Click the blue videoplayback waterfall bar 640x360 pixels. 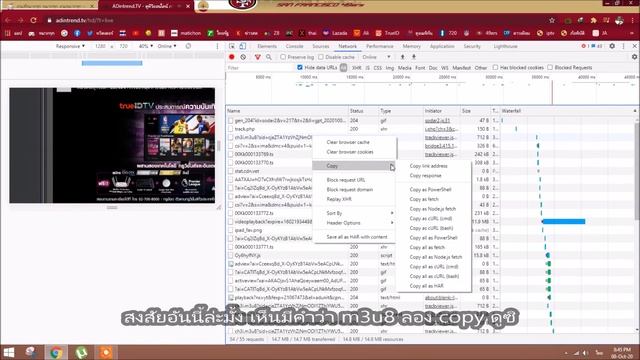coord(563,222)
